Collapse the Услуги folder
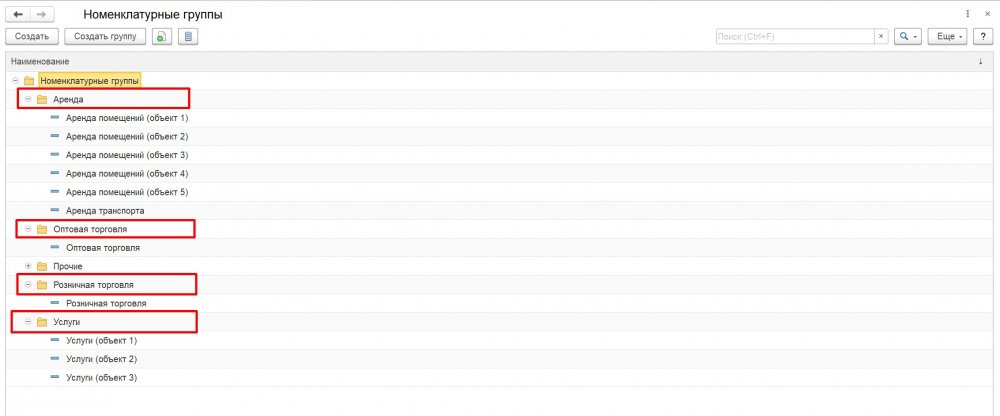1000x416 pixels. coord(28,322)
